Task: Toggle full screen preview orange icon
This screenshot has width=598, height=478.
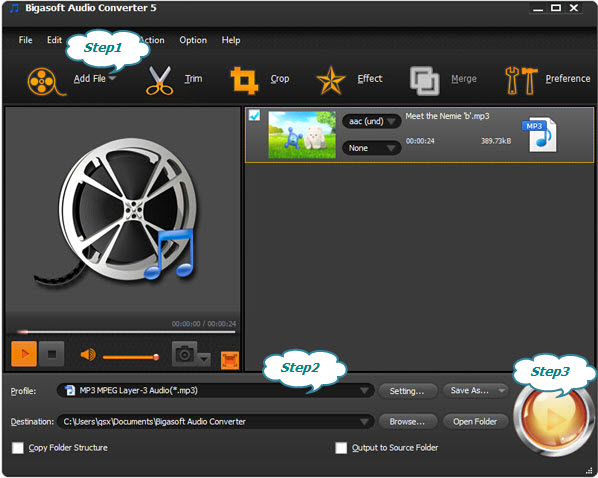Action: point(230,361)
